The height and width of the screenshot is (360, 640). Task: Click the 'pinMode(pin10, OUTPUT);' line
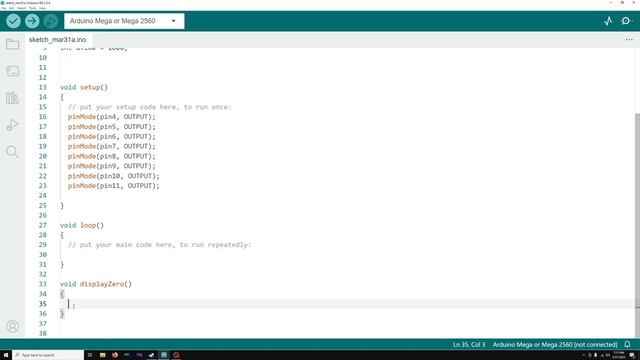click(x=113, y=176)
